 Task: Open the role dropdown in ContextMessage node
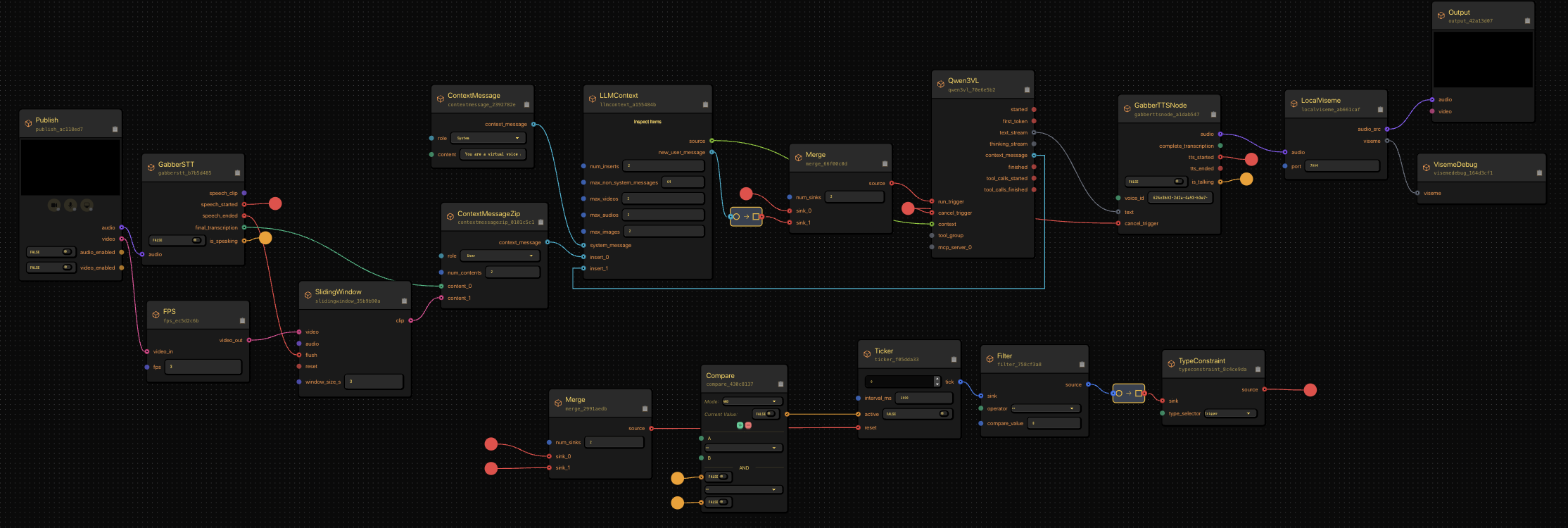tap(488, 138)
